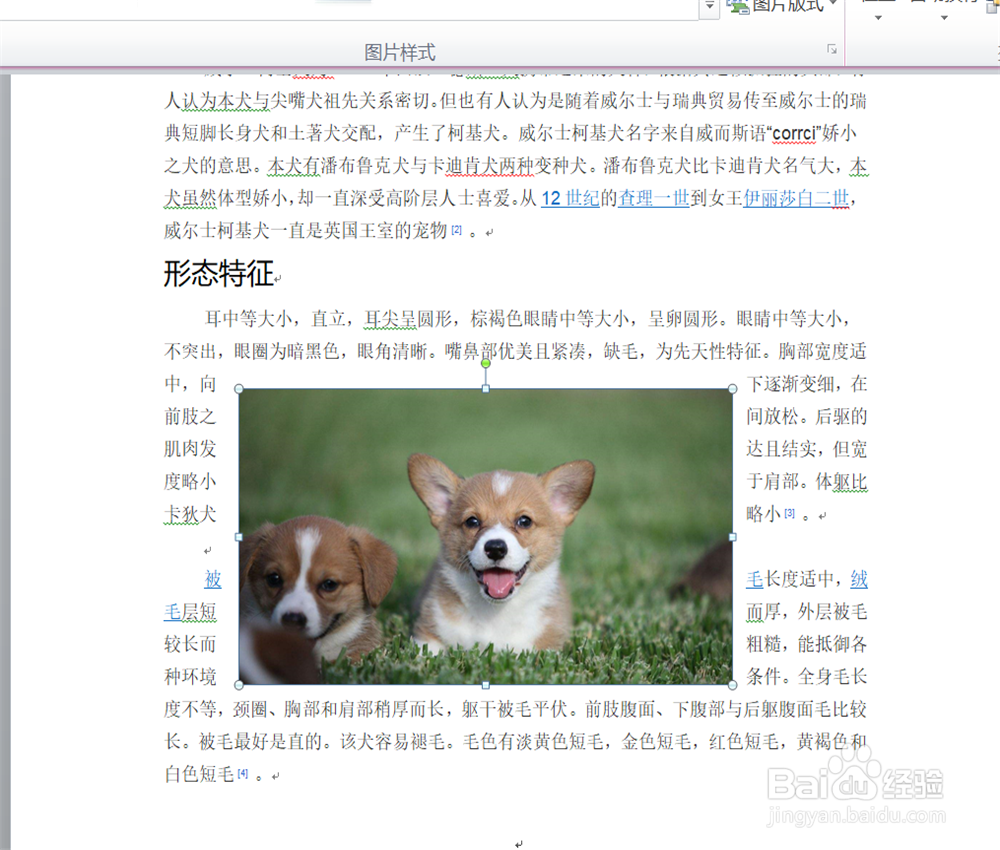Viewport: 1000px width, 850px height.
Task: Click footnote reference [3] after 略小
Action: [790, 513]
